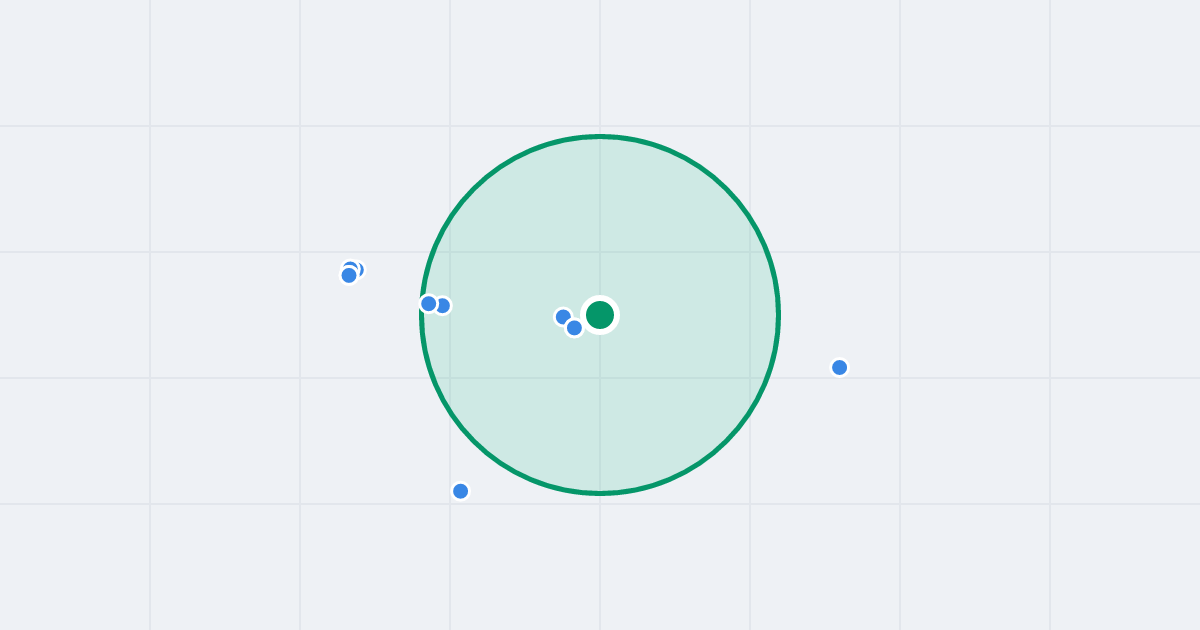The height and width of the screenshot is (630, 1200).
Task: Click the grid intersection directly below the green center marker
Action: [x=600, y=378]
